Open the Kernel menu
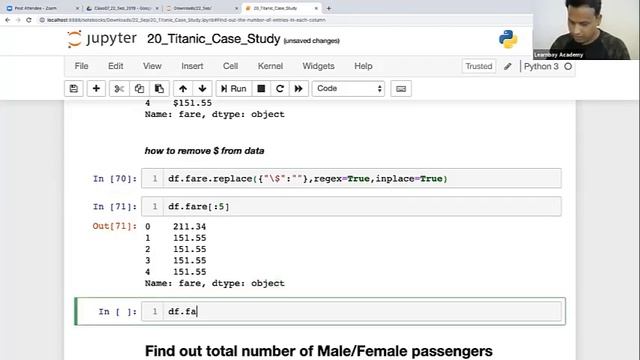 pyautogui.click(x=270, y=66)
